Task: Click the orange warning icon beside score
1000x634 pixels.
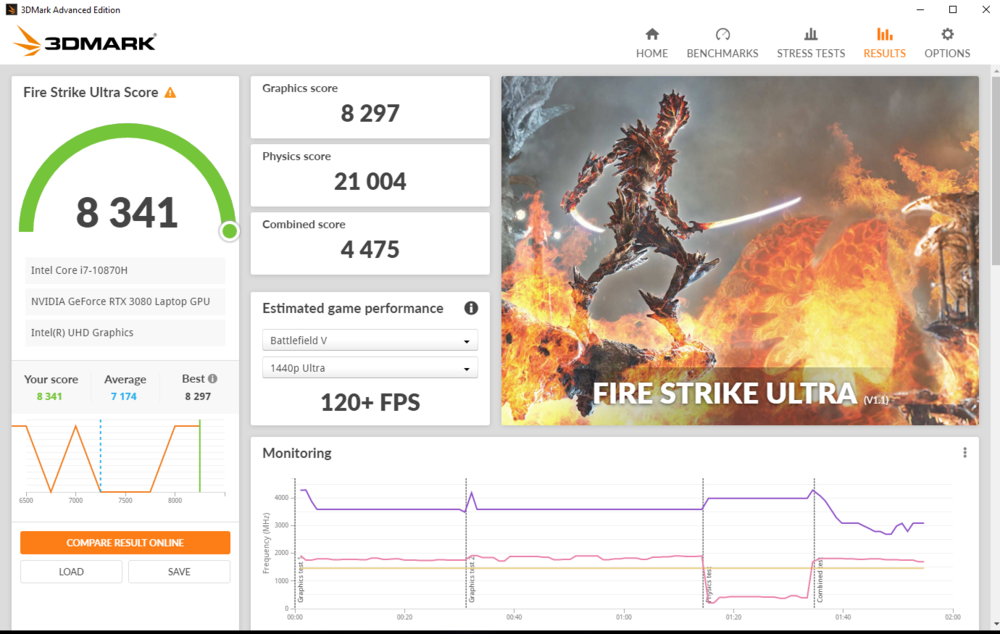Action: (170, 93)
